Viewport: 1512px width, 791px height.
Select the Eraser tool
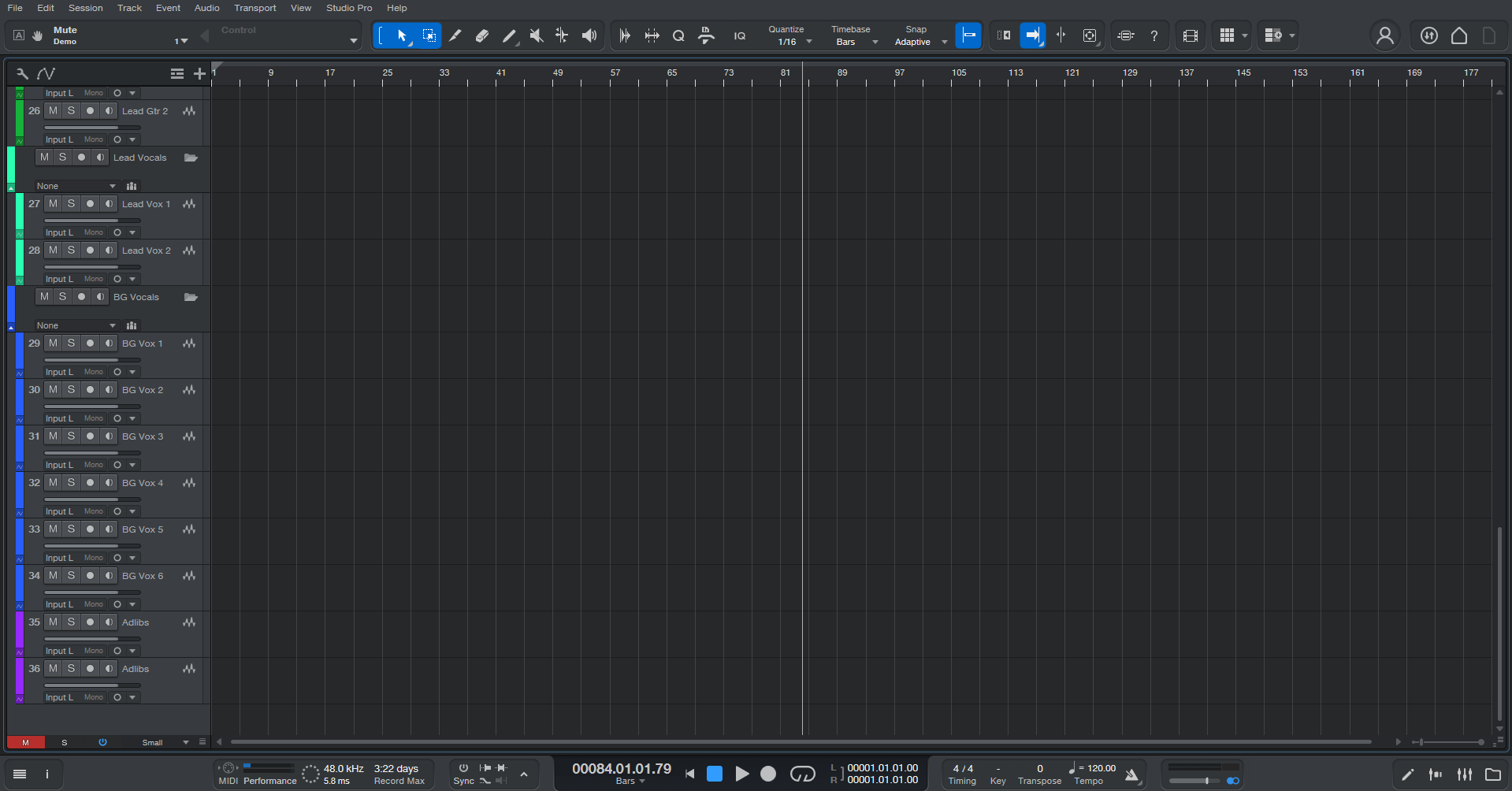pyautogui.click(x=482, y=35)
